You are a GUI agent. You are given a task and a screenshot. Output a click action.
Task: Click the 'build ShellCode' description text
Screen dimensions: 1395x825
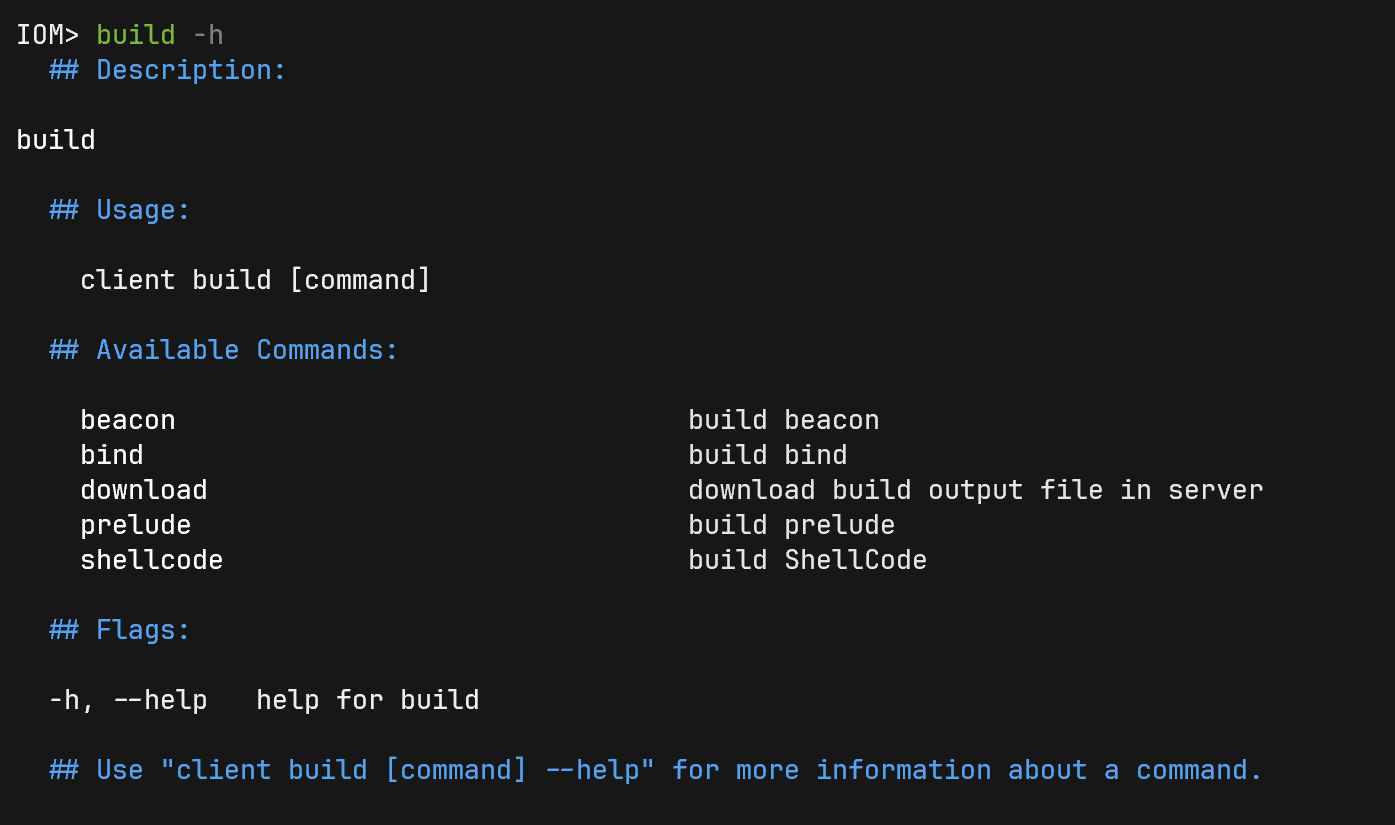[x=808, y=560]
